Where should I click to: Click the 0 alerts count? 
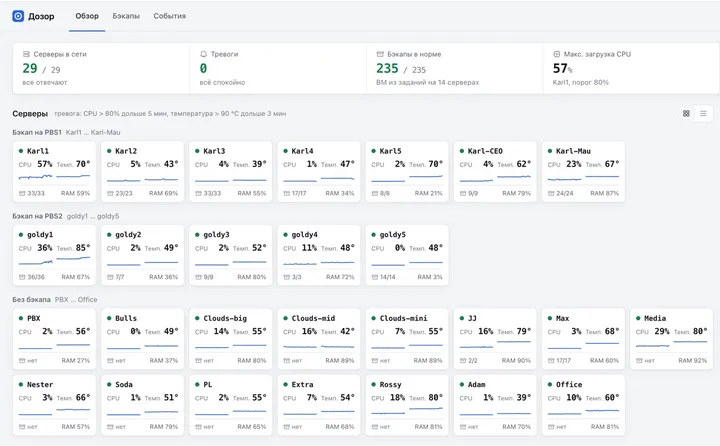pos(203,68)
